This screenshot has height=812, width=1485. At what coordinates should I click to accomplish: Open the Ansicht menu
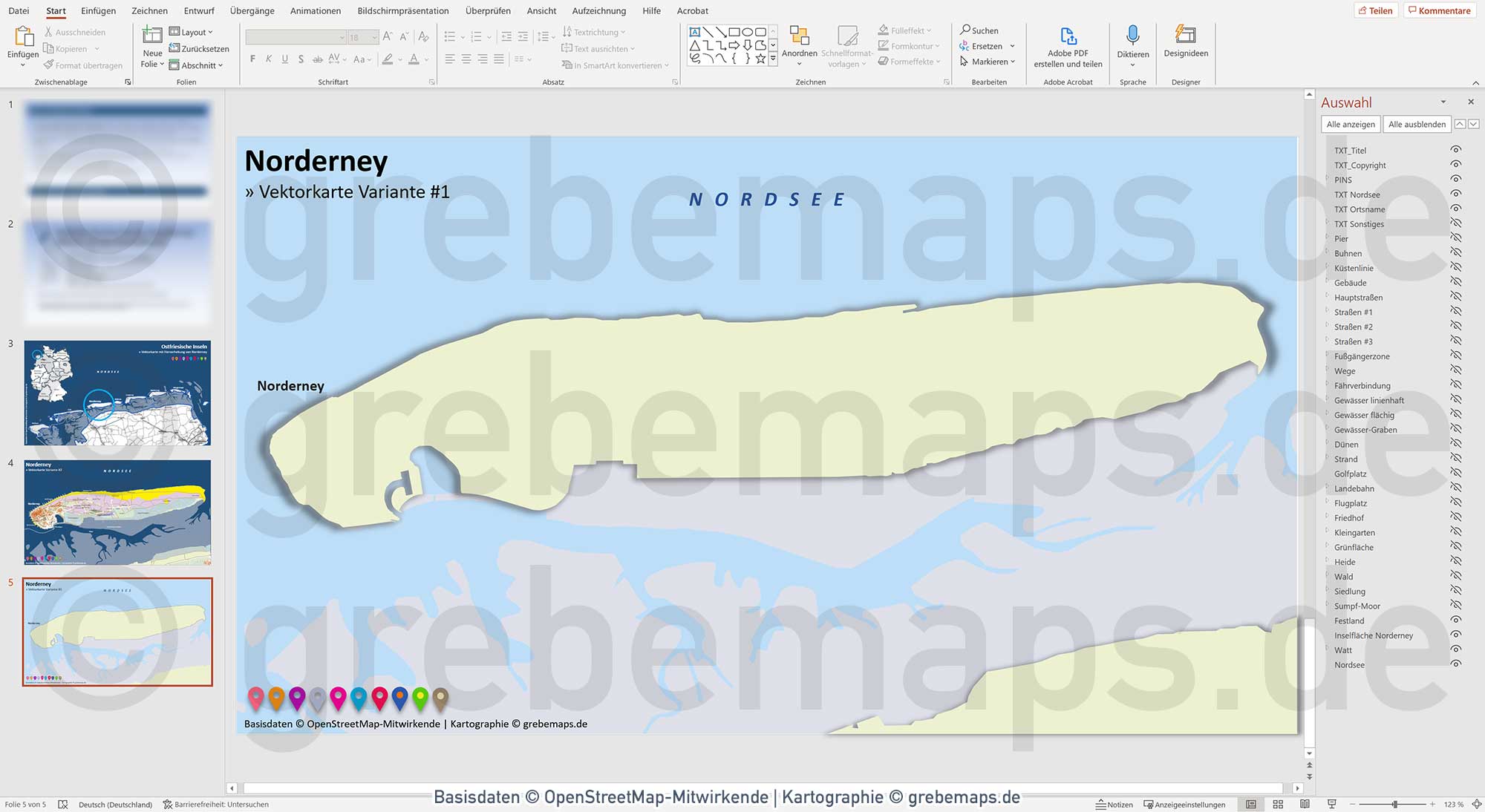(541, 10)
